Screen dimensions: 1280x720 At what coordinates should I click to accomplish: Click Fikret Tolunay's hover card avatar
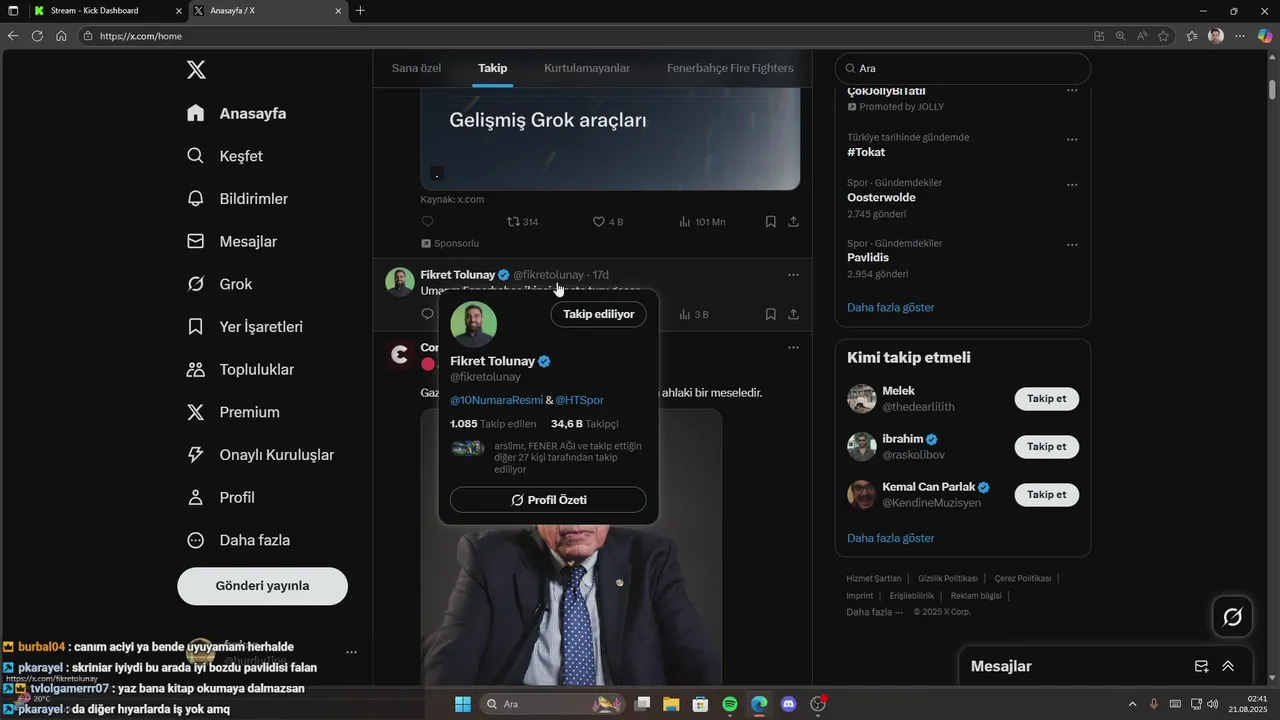click(x=474, y=325)
